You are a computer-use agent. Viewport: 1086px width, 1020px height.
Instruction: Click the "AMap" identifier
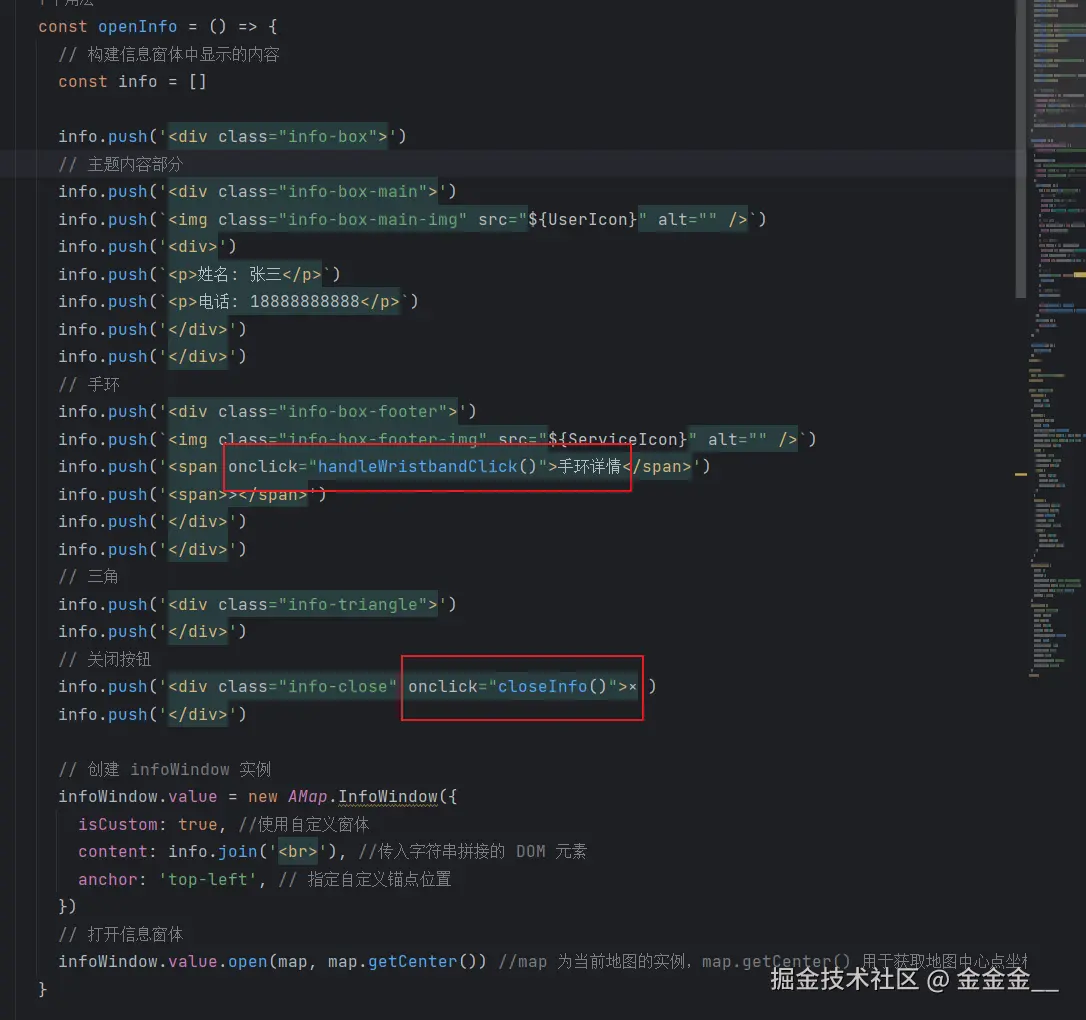coord(308,796)
